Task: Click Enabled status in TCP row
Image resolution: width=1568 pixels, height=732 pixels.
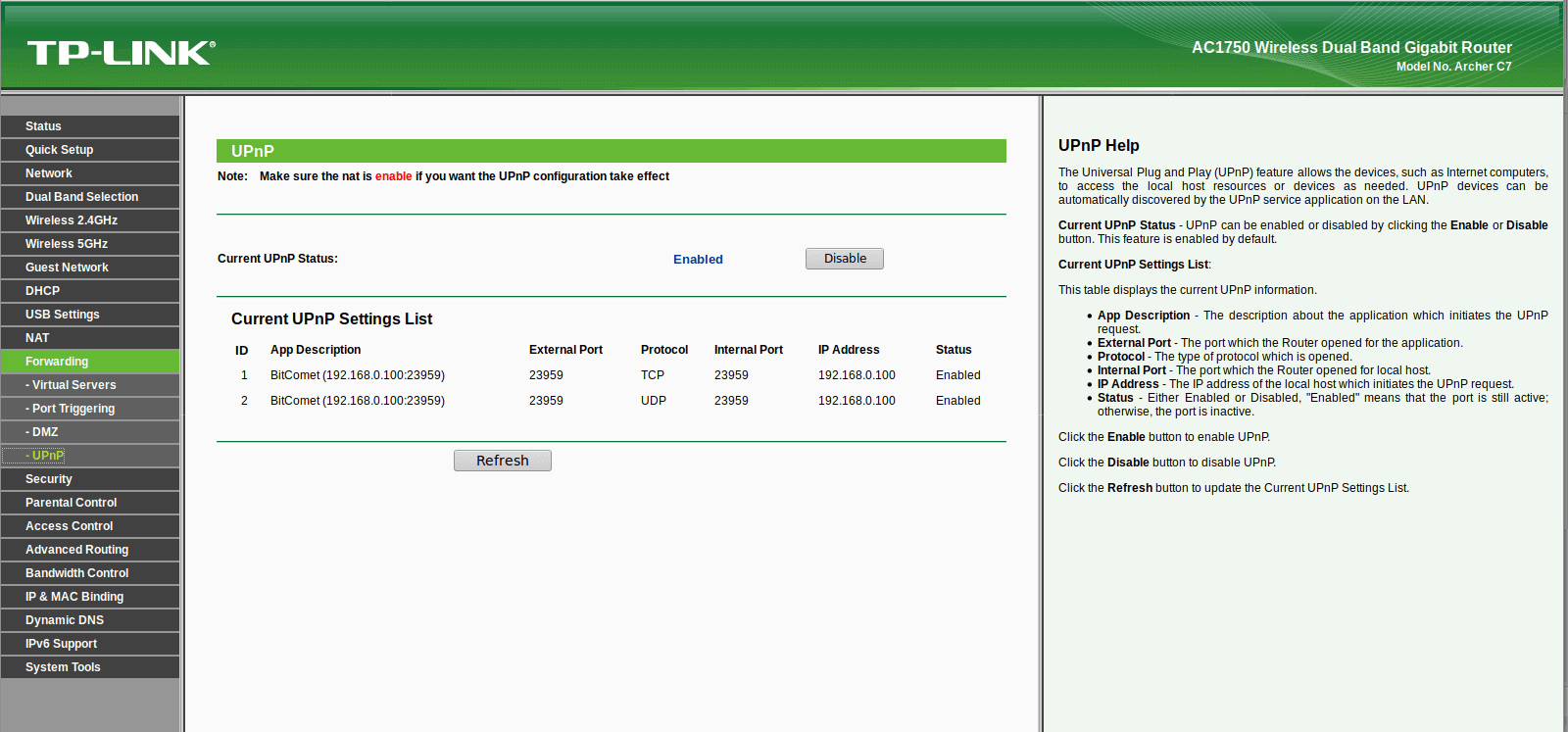Action: [958, 375]
